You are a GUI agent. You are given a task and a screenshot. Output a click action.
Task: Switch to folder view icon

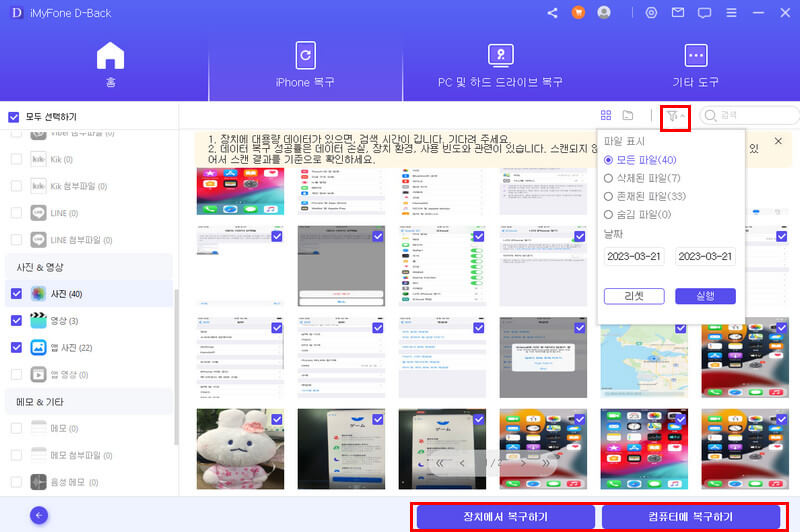coord(628,115)
